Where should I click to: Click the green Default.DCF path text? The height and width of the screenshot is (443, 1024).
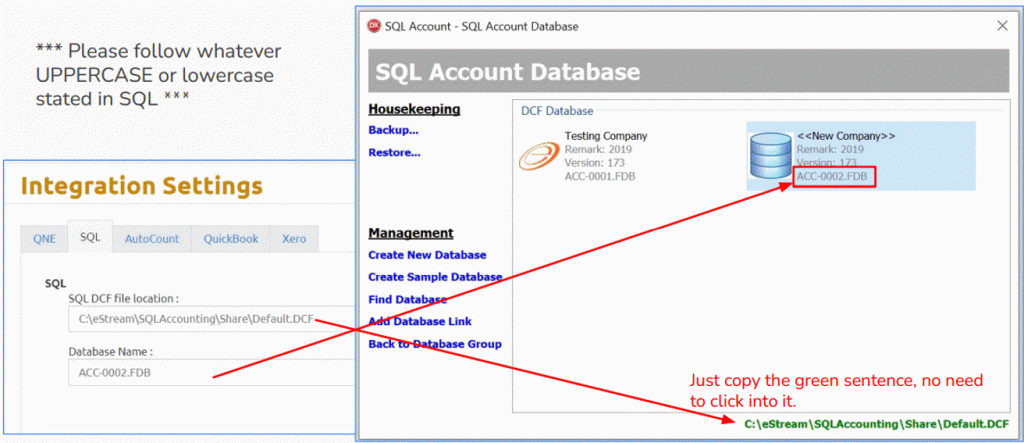[876, 424]
